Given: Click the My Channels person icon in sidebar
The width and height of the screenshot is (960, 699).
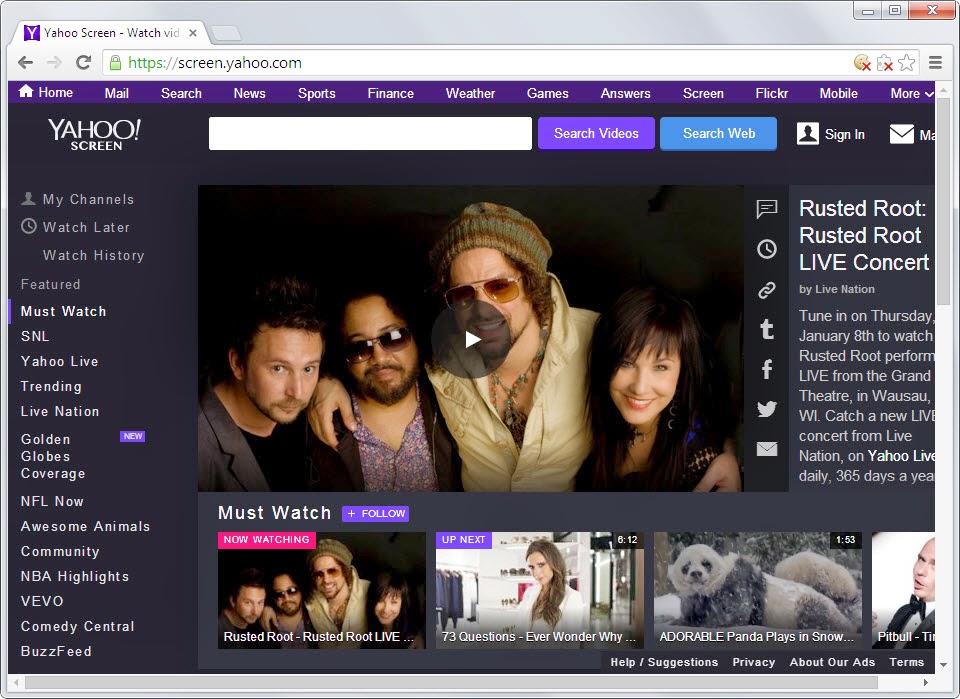Looking at the screenshot, I should pyautogui.click(x=28, y=199).
